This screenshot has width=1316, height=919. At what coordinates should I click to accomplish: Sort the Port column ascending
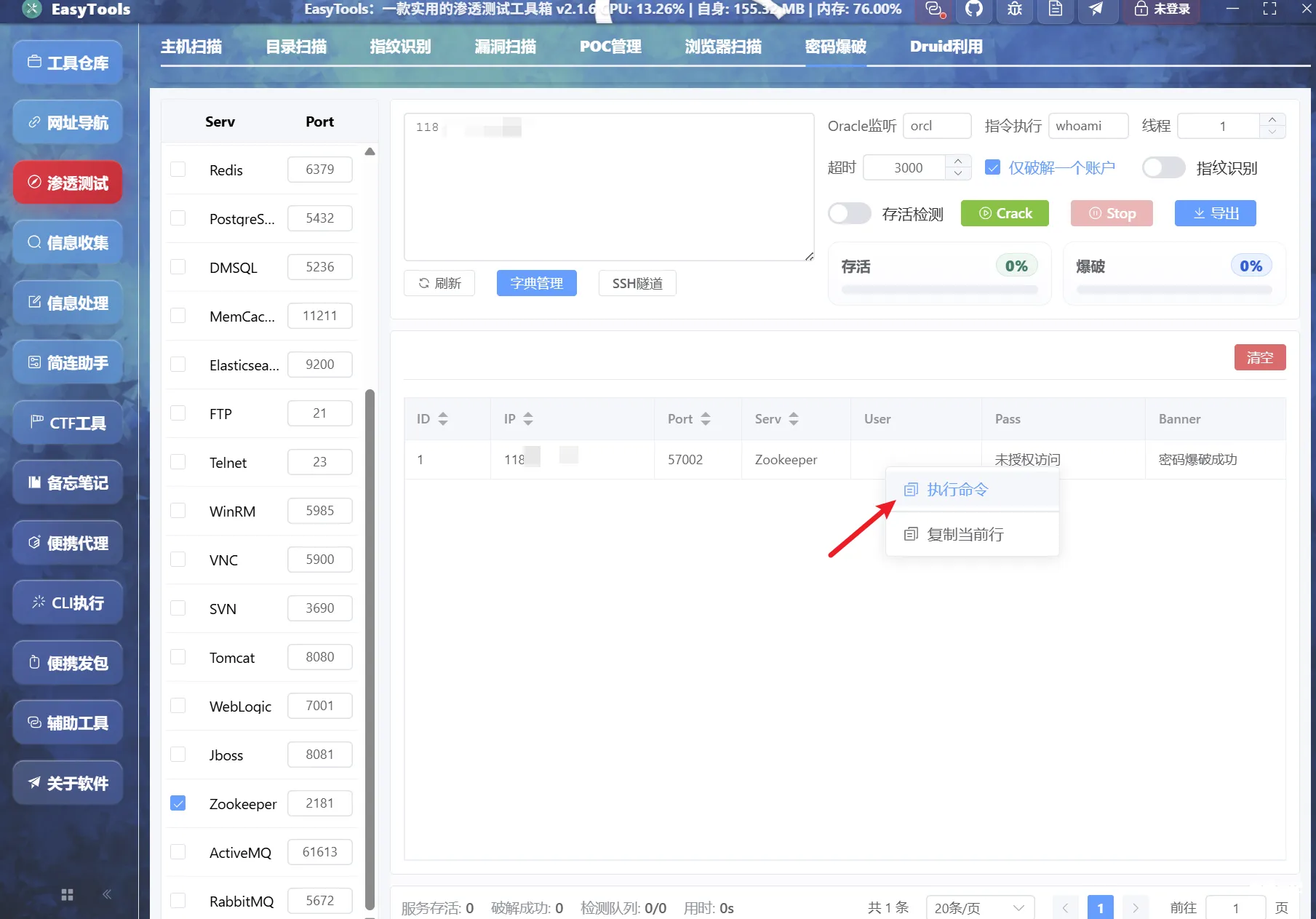pyautogui.click(x=705, y=415)
